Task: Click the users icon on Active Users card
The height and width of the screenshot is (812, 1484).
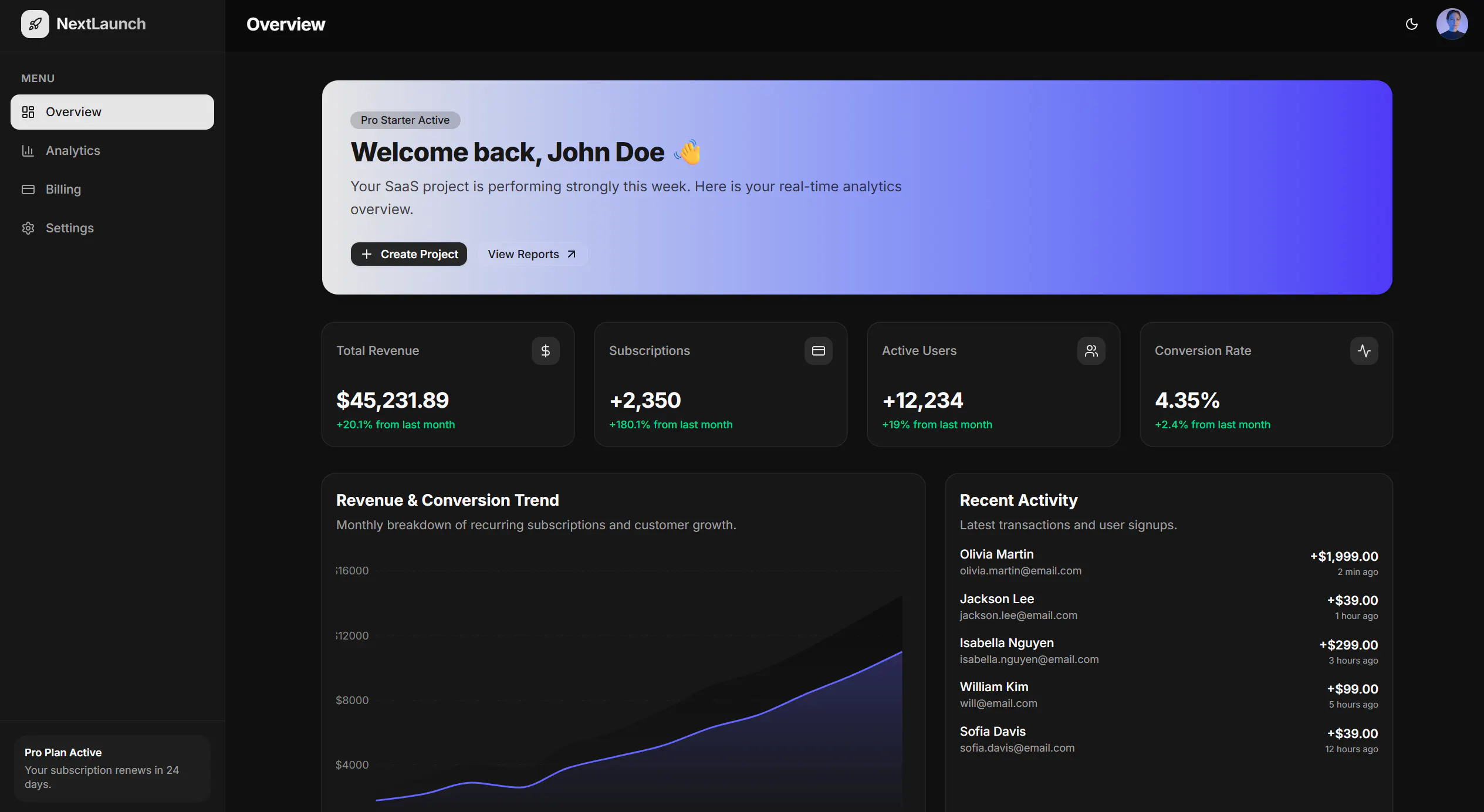Action: pos(1091,351)
